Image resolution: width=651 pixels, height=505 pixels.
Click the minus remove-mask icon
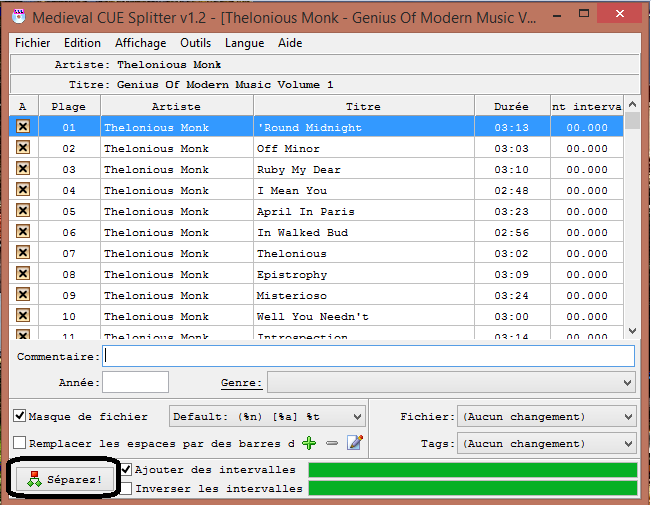[x=332, y=443]
